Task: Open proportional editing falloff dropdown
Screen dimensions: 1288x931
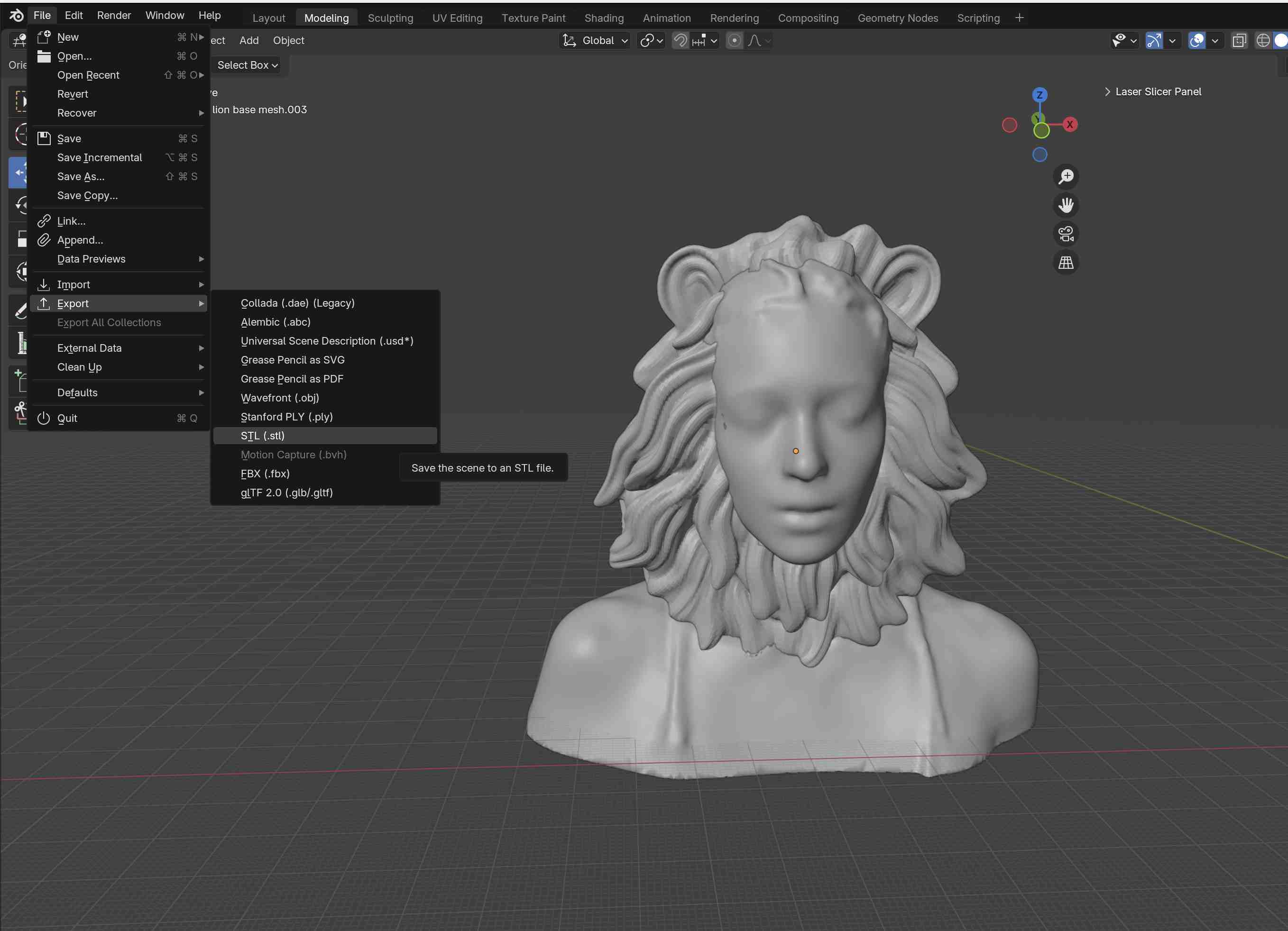Action: [x=759, y=40]
